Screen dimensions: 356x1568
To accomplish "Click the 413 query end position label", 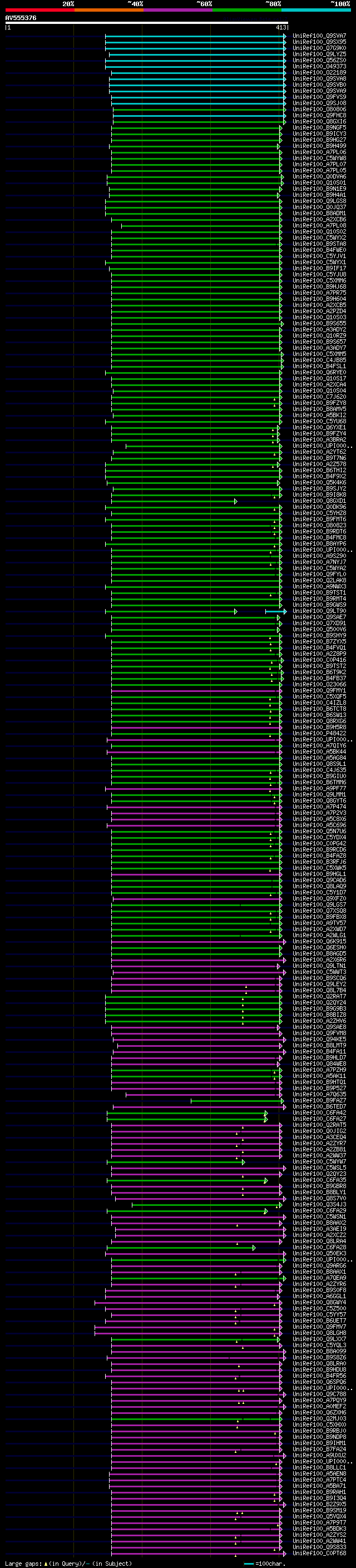I will (280, 27).
